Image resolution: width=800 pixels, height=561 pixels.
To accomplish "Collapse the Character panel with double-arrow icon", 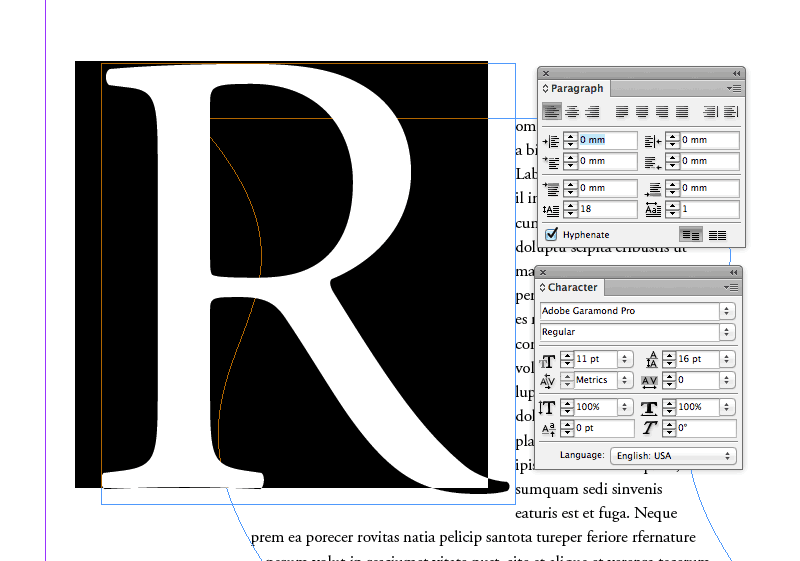I will 733,272.
